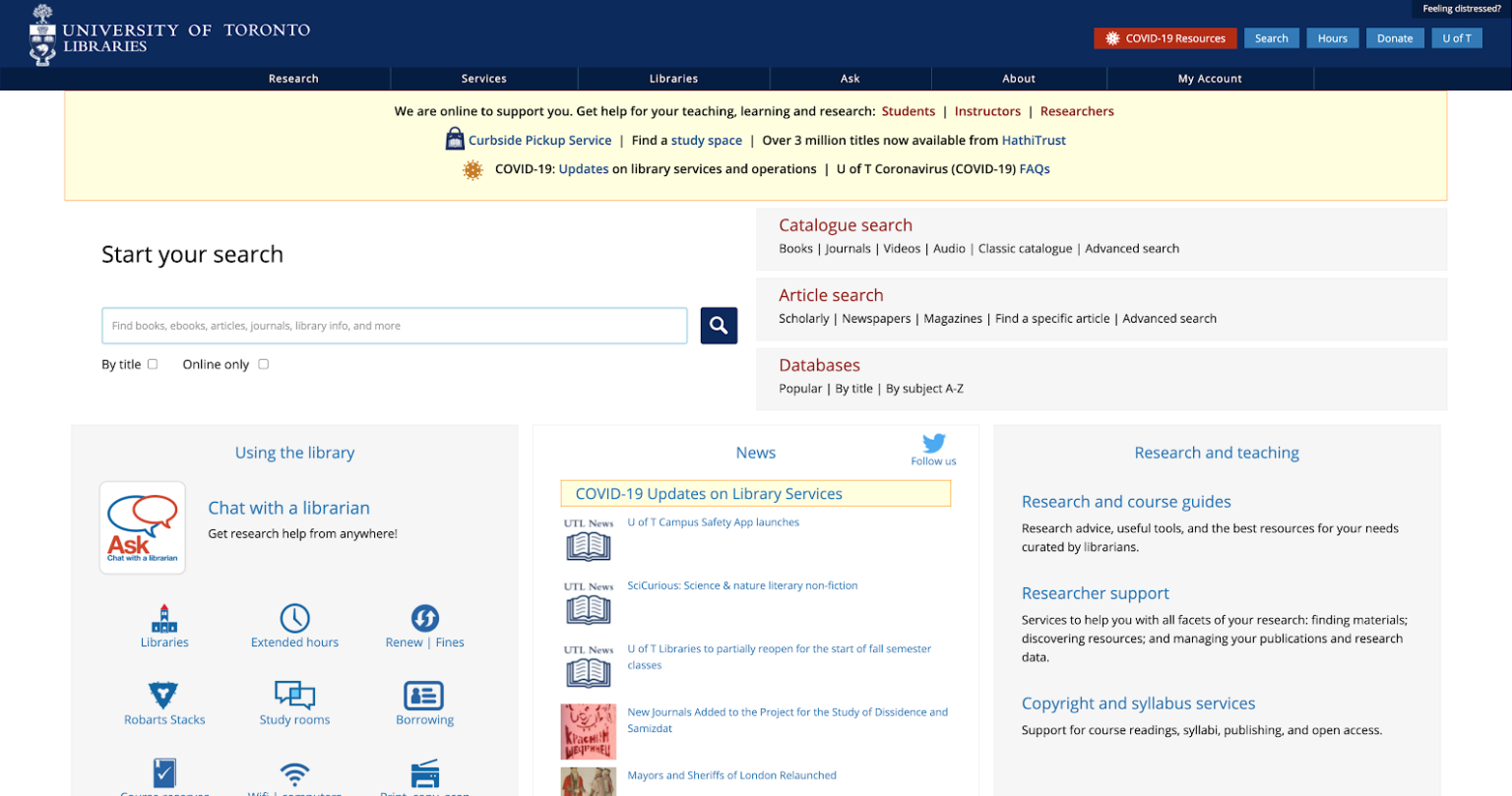Open the Borrowing ID card icon

tap(424, 696)
